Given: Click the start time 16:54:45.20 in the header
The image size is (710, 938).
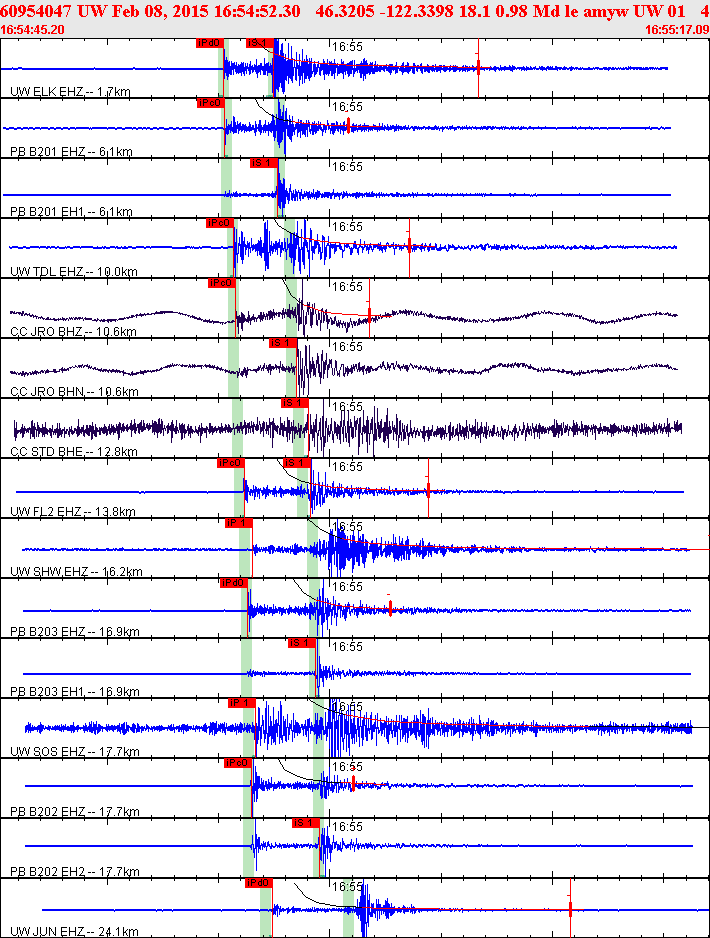Looking at the screenshot, I should click(32, 29).
